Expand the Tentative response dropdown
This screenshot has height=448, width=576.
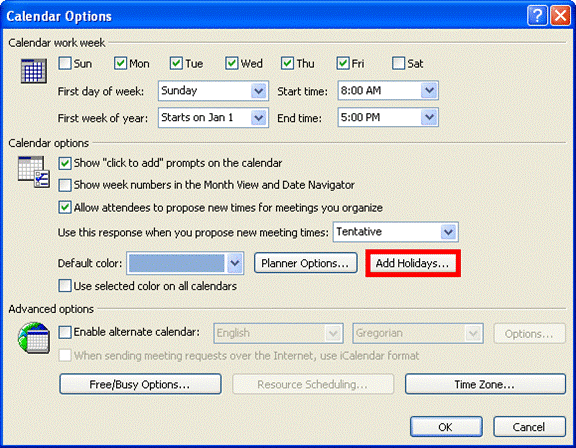coord(396,232)
